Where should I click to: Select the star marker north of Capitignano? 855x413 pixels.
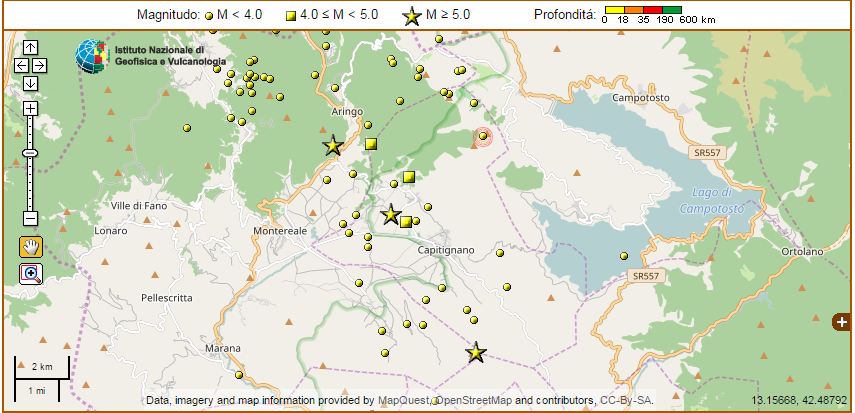[391, 214]
